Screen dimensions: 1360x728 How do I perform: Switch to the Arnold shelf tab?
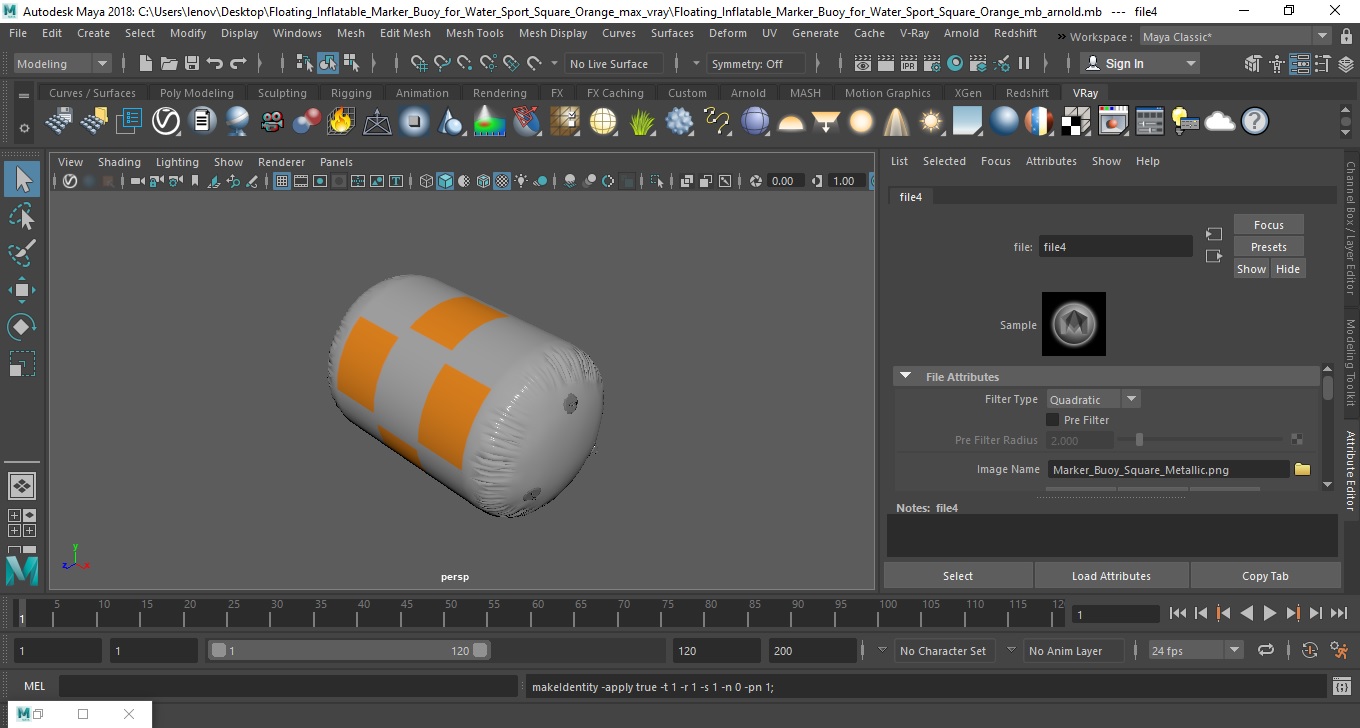point(748,93)
